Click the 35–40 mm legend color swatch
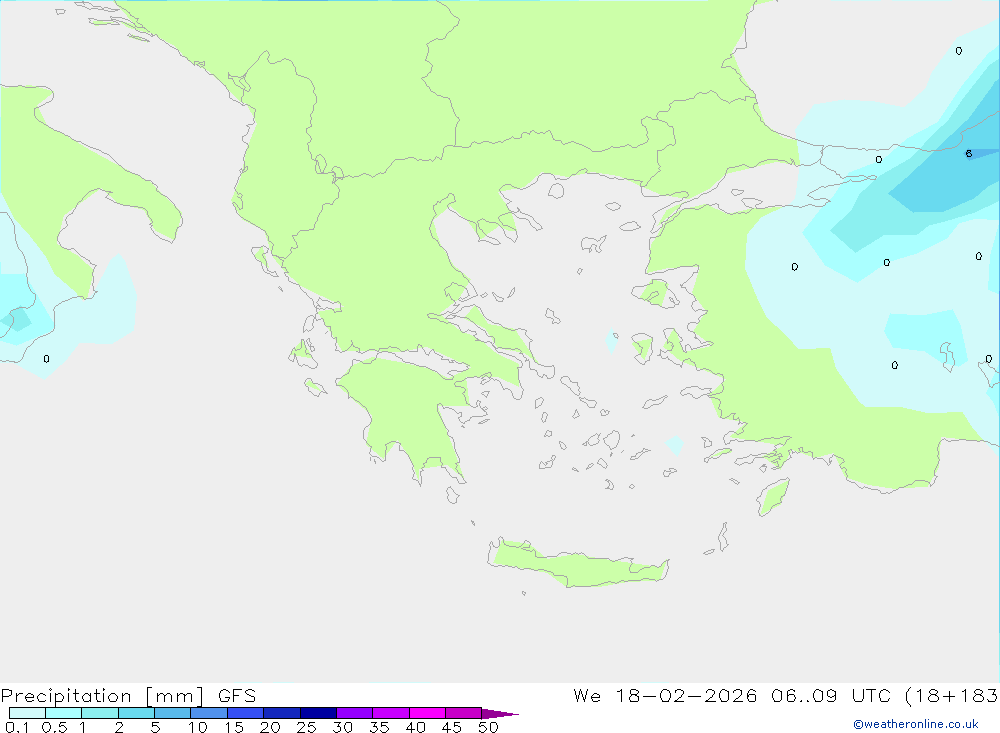Viewport: 1000px width, 733px height. [x=391, y=713]
